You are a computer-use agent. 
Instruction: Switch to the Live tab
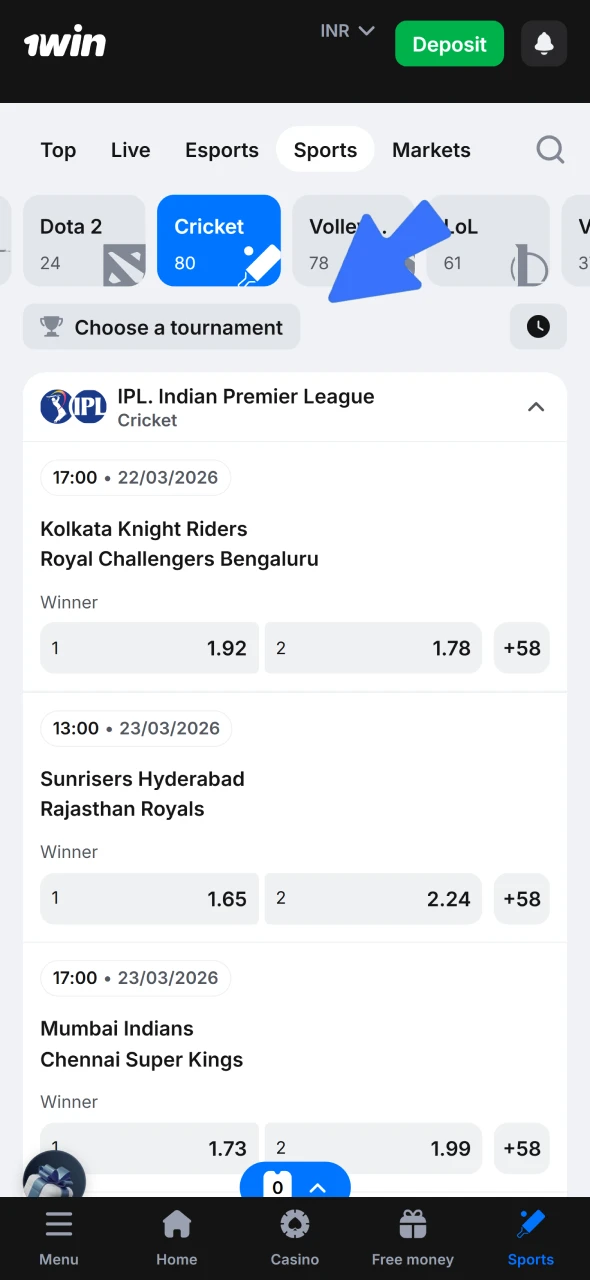point(130,149)
